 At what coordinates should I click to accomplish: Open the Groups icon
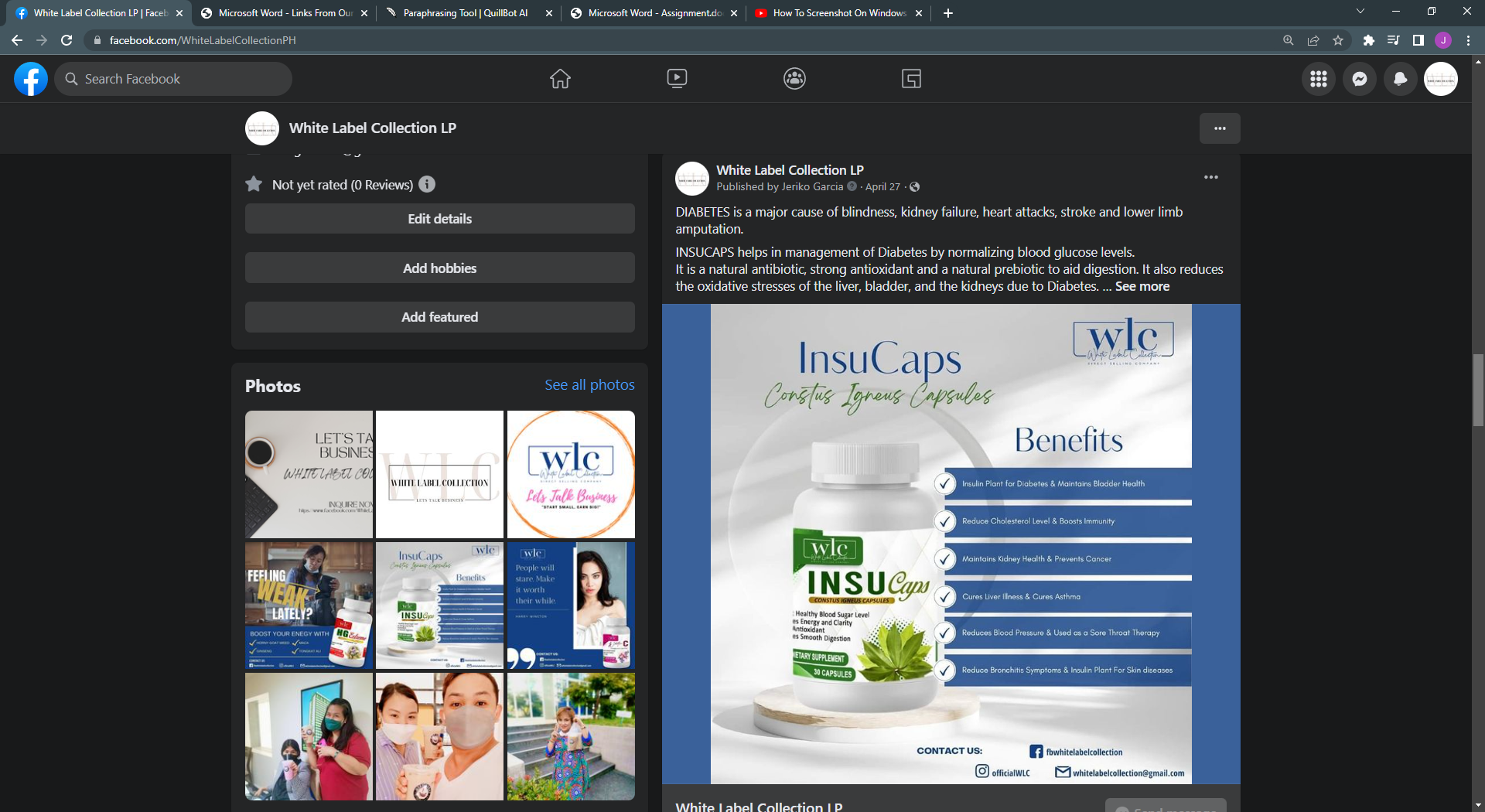click(794, 79)
